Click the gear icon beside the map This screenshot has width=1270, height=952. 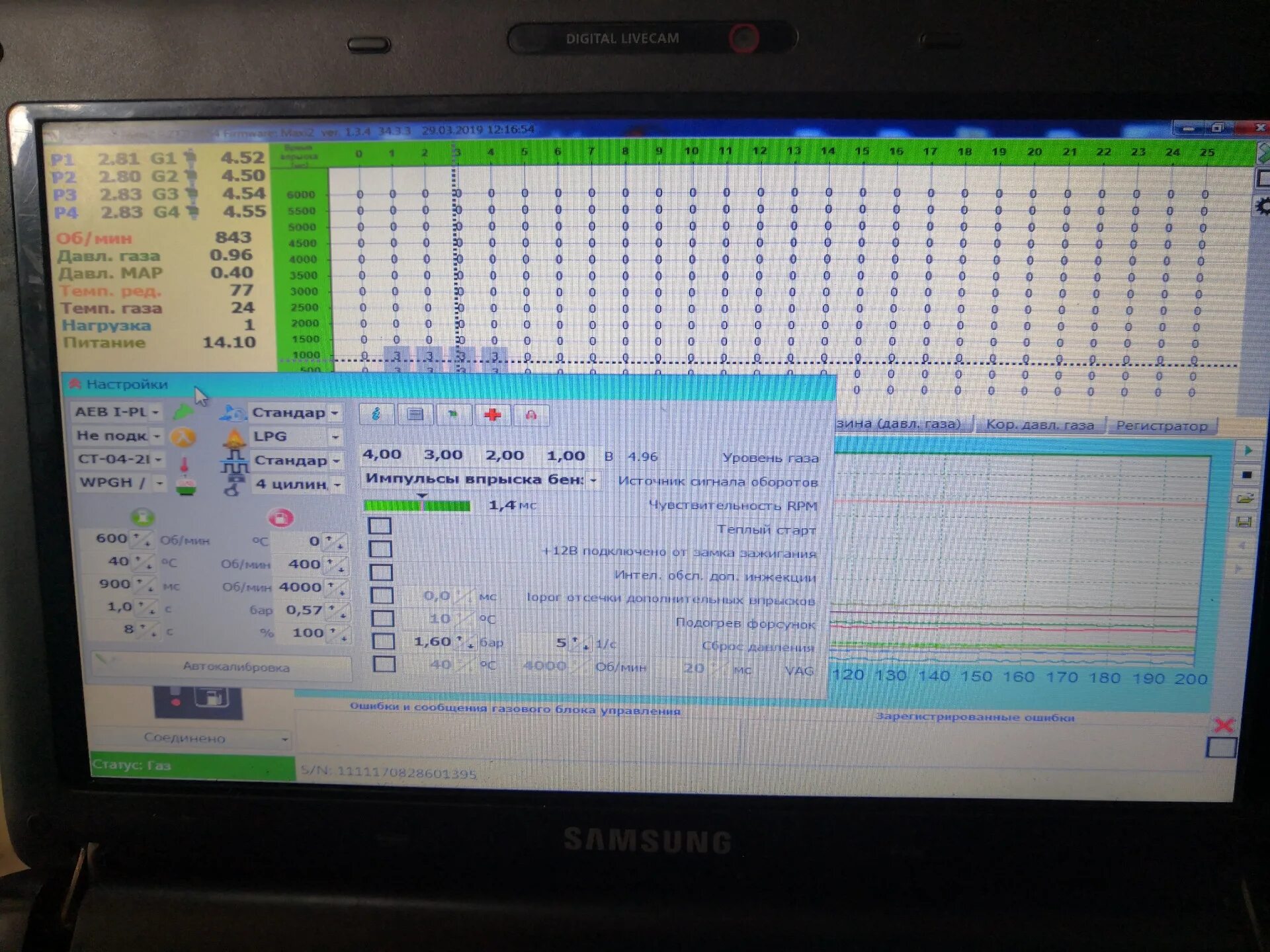1263,206
